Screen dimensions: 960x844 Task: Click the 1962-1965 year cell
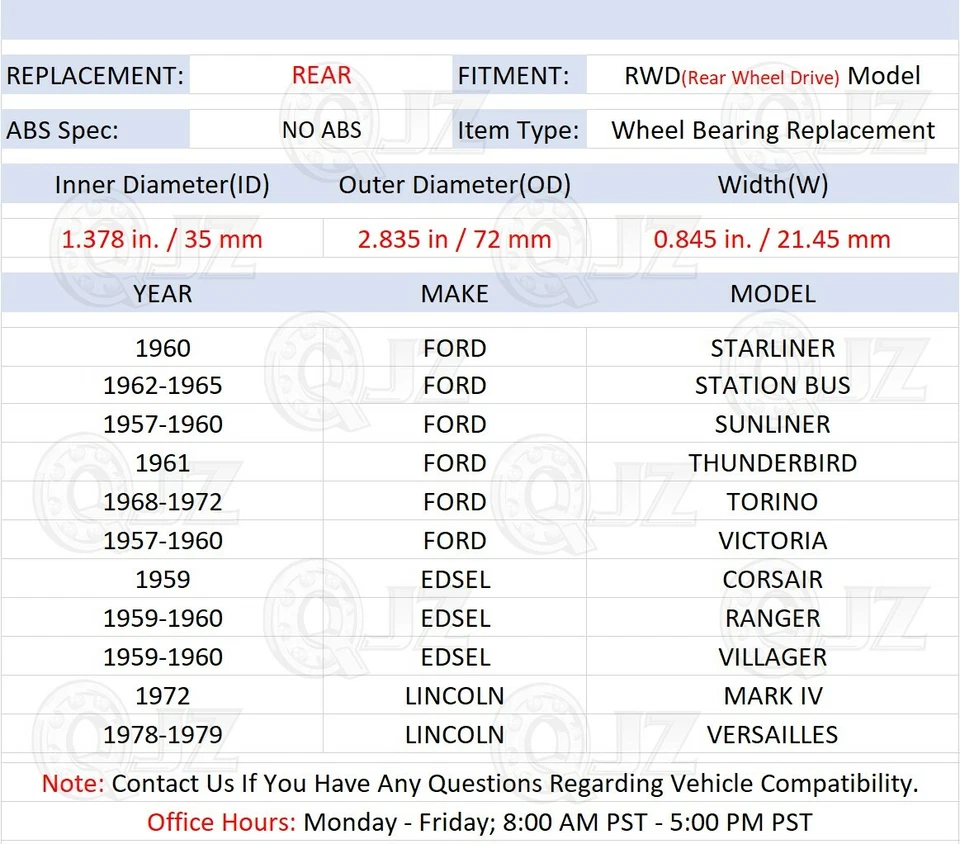[162, 386]
